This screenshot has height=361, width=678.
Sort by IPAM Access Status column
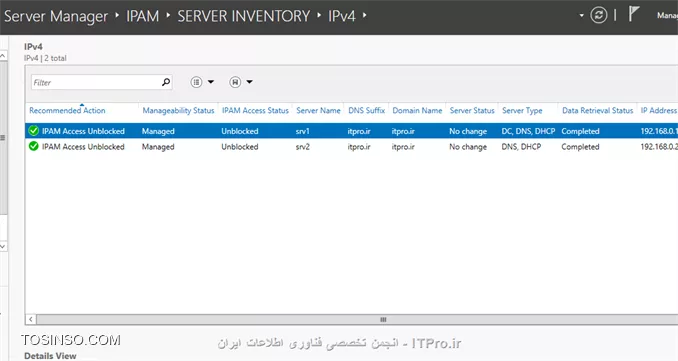[x=255, y=110]
